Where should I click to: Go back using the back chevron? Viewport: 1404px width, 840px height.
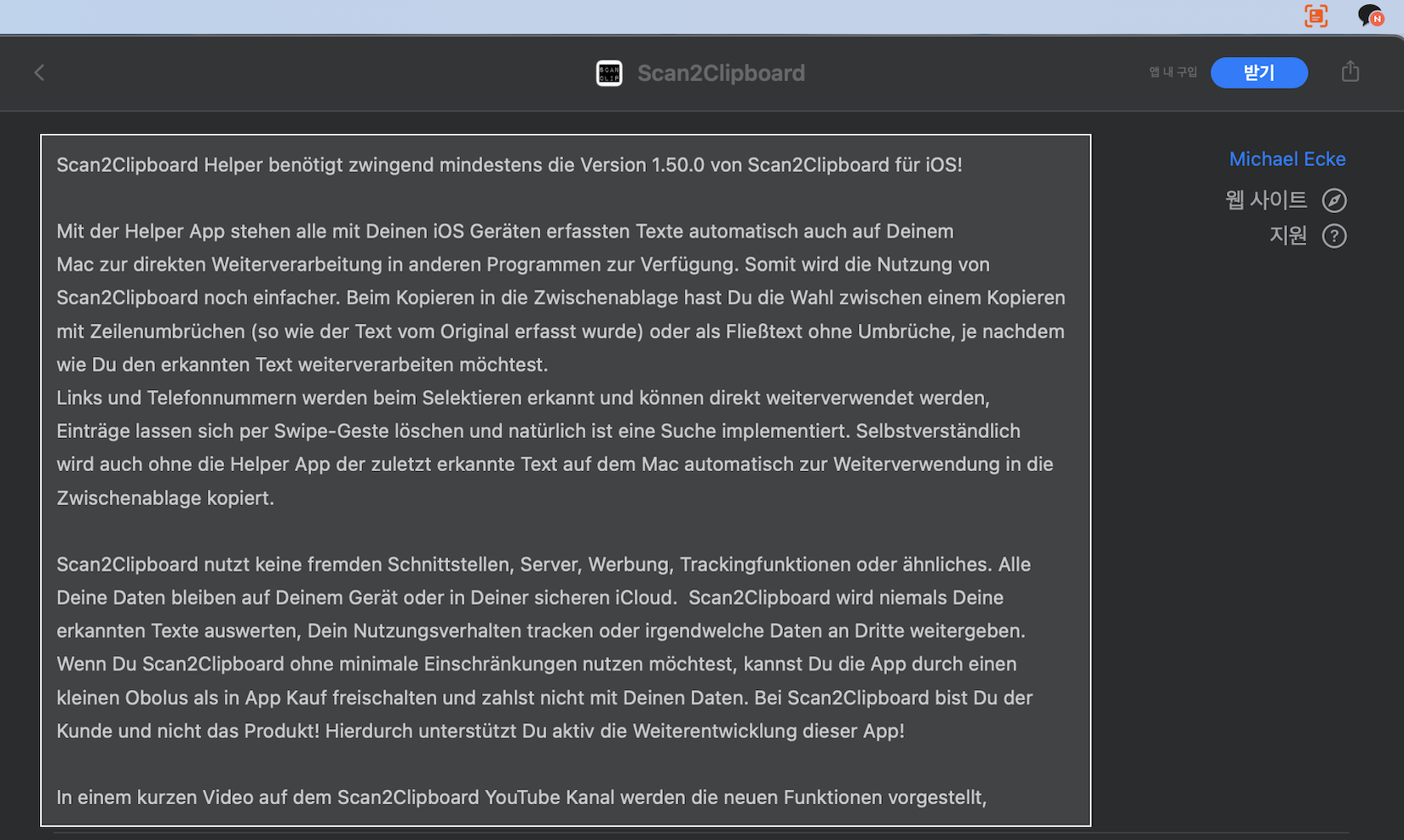[39, 73]
